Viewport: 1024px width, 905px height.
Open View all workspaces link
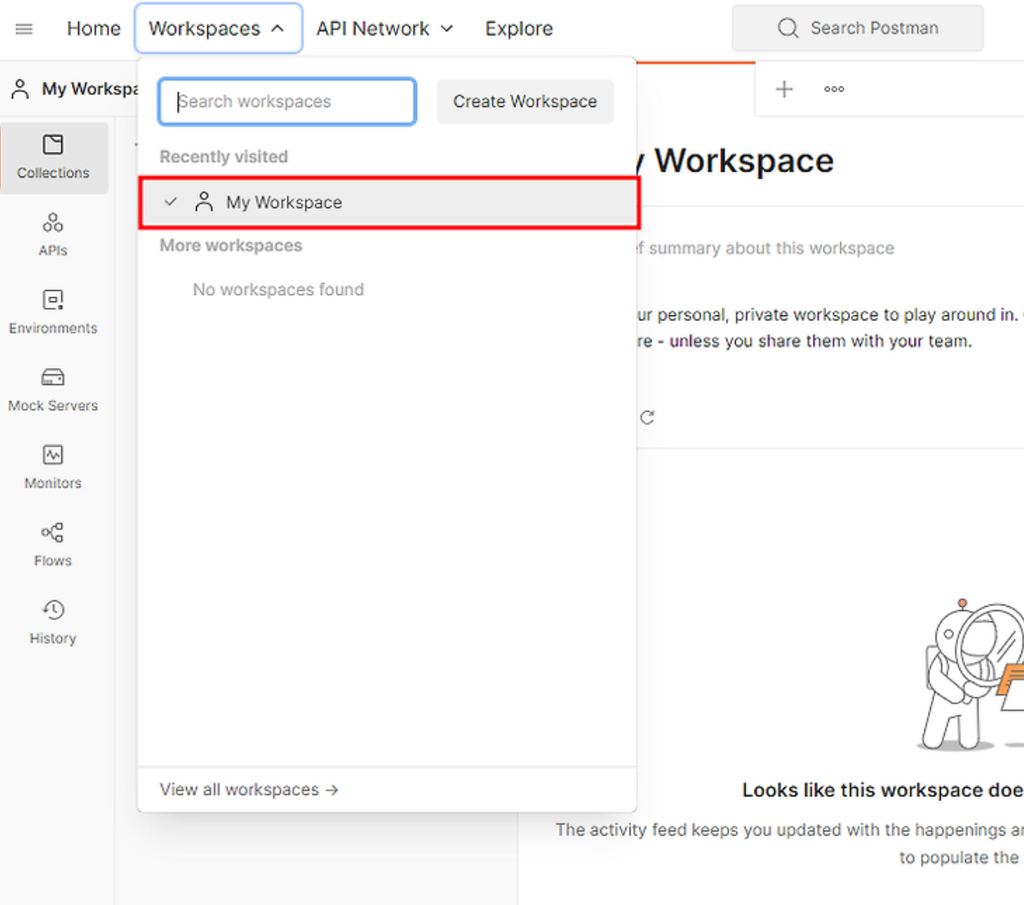pos(249,789)
